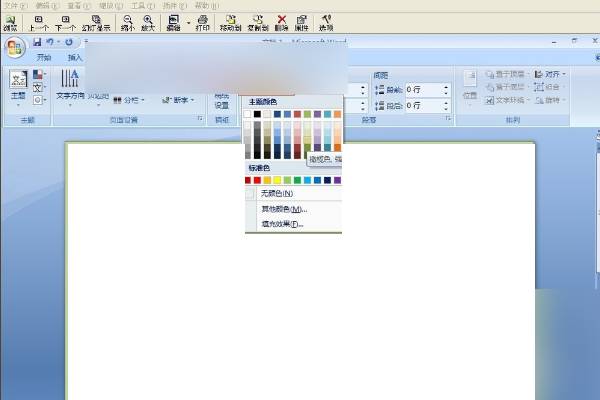The width and height of the screenshot is (600, 400).
Task: Click the round Office button in Word
Action: [x=15, y=47]
